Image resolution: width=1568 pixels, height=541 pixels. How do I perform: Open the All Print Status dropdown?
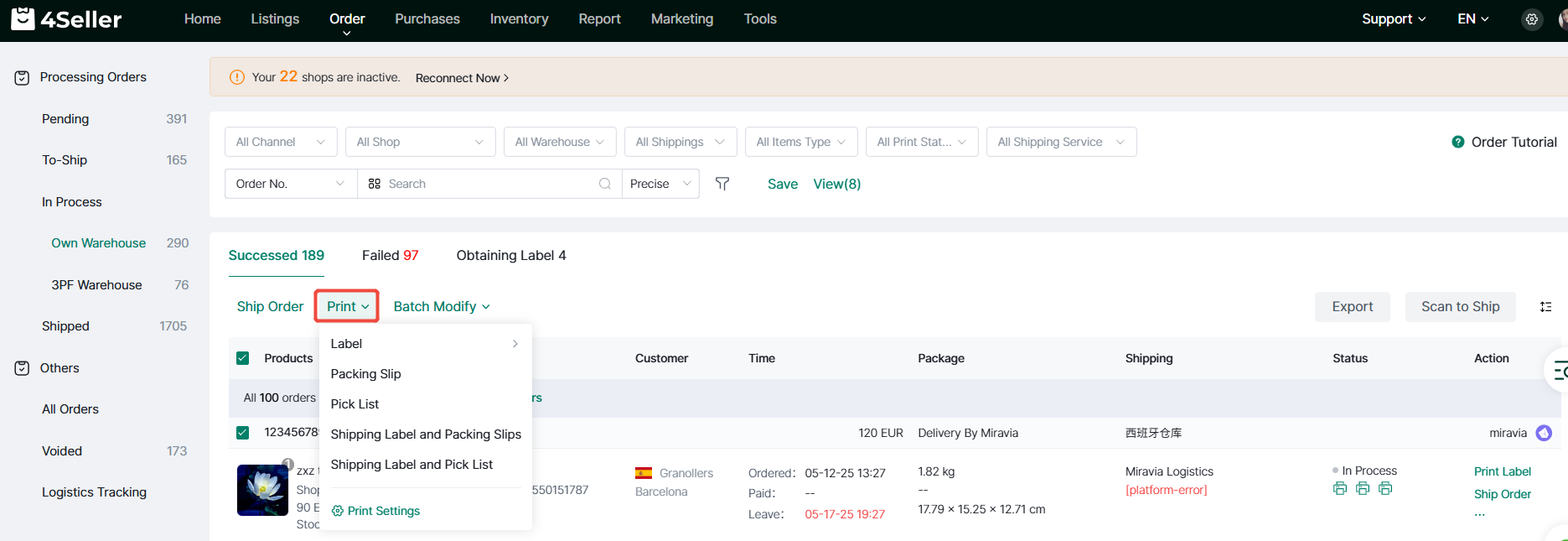922,142
